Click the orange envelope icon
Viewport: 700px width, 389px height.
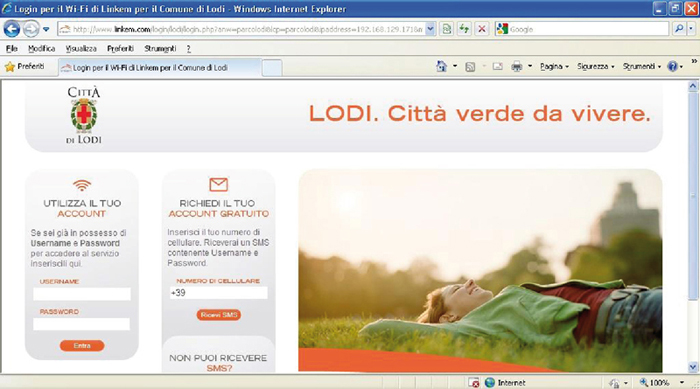(x=218, y=184)
